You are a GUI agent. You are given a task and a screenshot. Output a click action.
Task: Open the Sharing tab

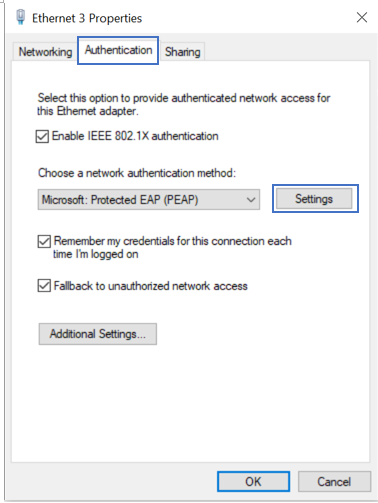[183, 52]
